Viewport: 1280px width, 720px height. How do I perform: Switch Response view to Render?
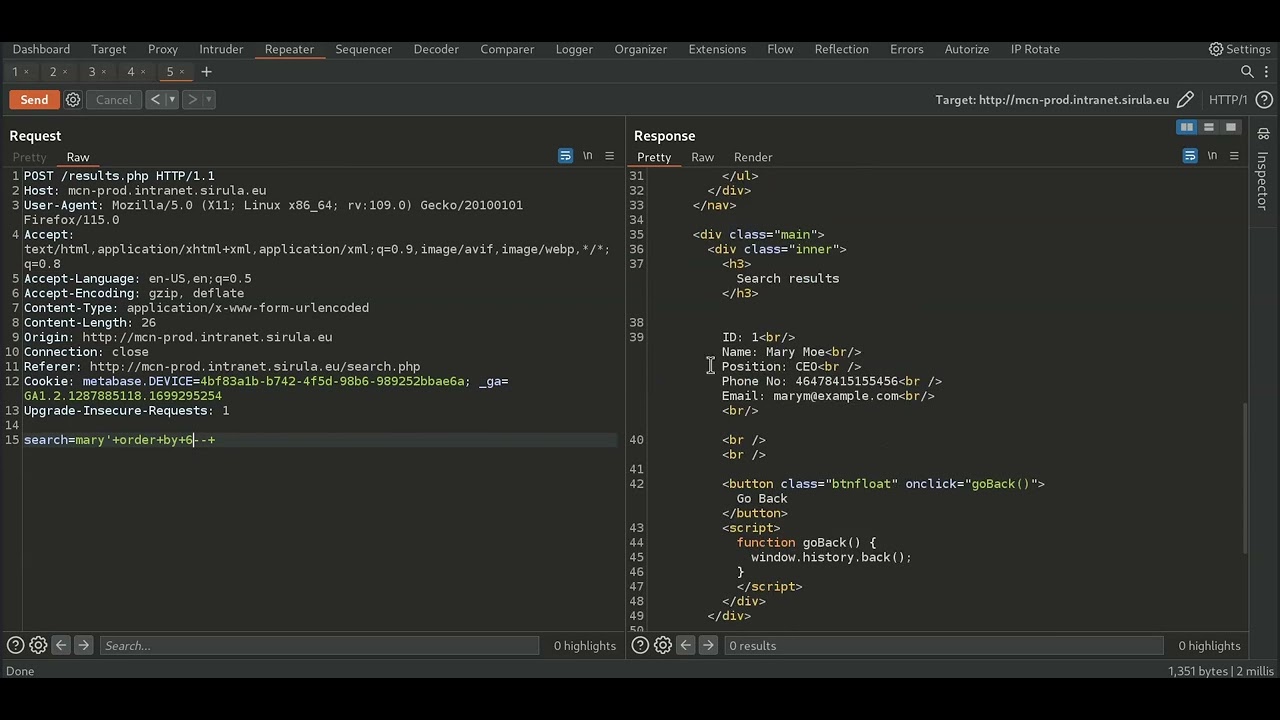pos(753,157)
